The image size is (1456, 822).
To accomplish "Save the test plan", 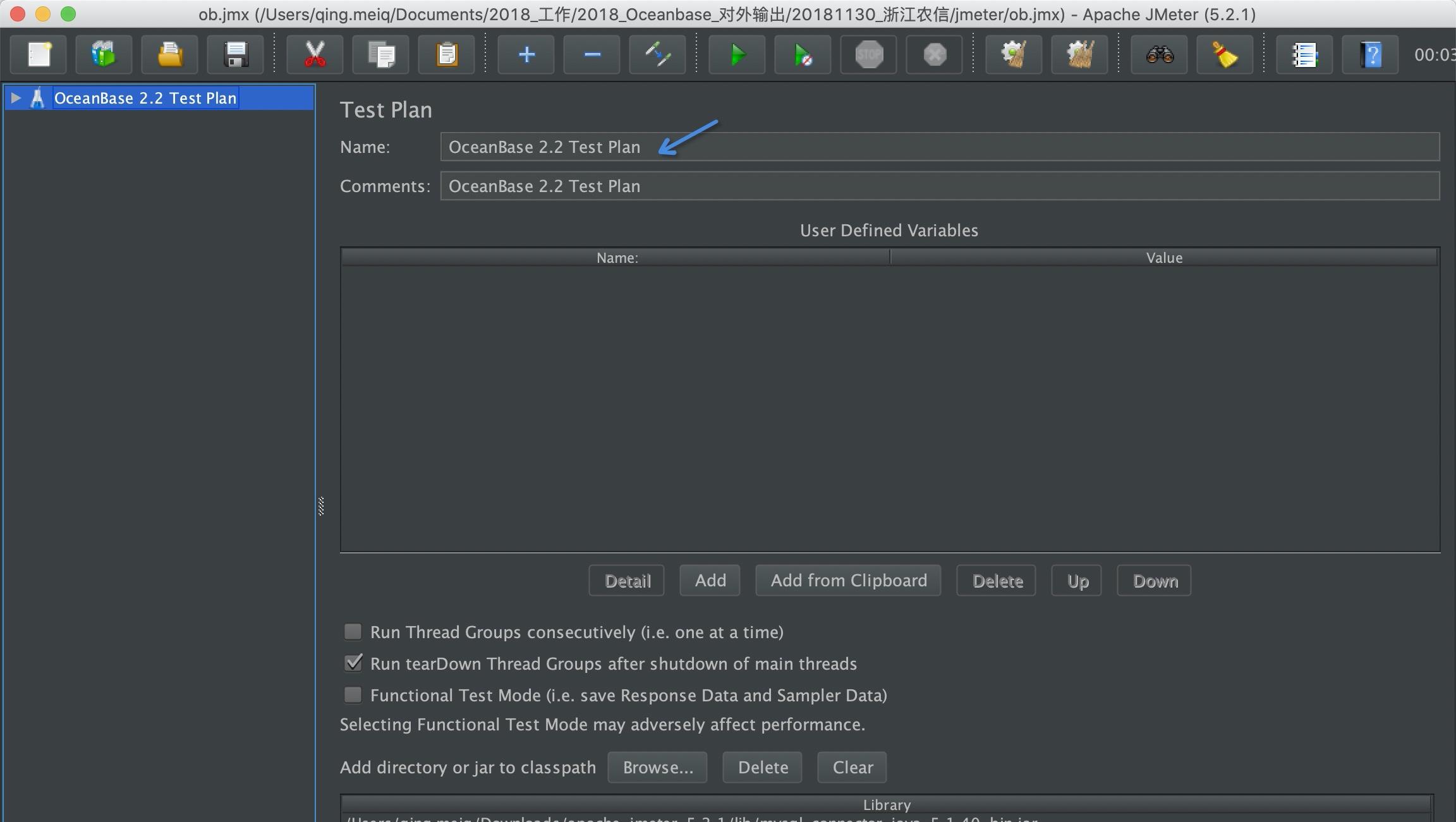I will [x=236, y=54].
